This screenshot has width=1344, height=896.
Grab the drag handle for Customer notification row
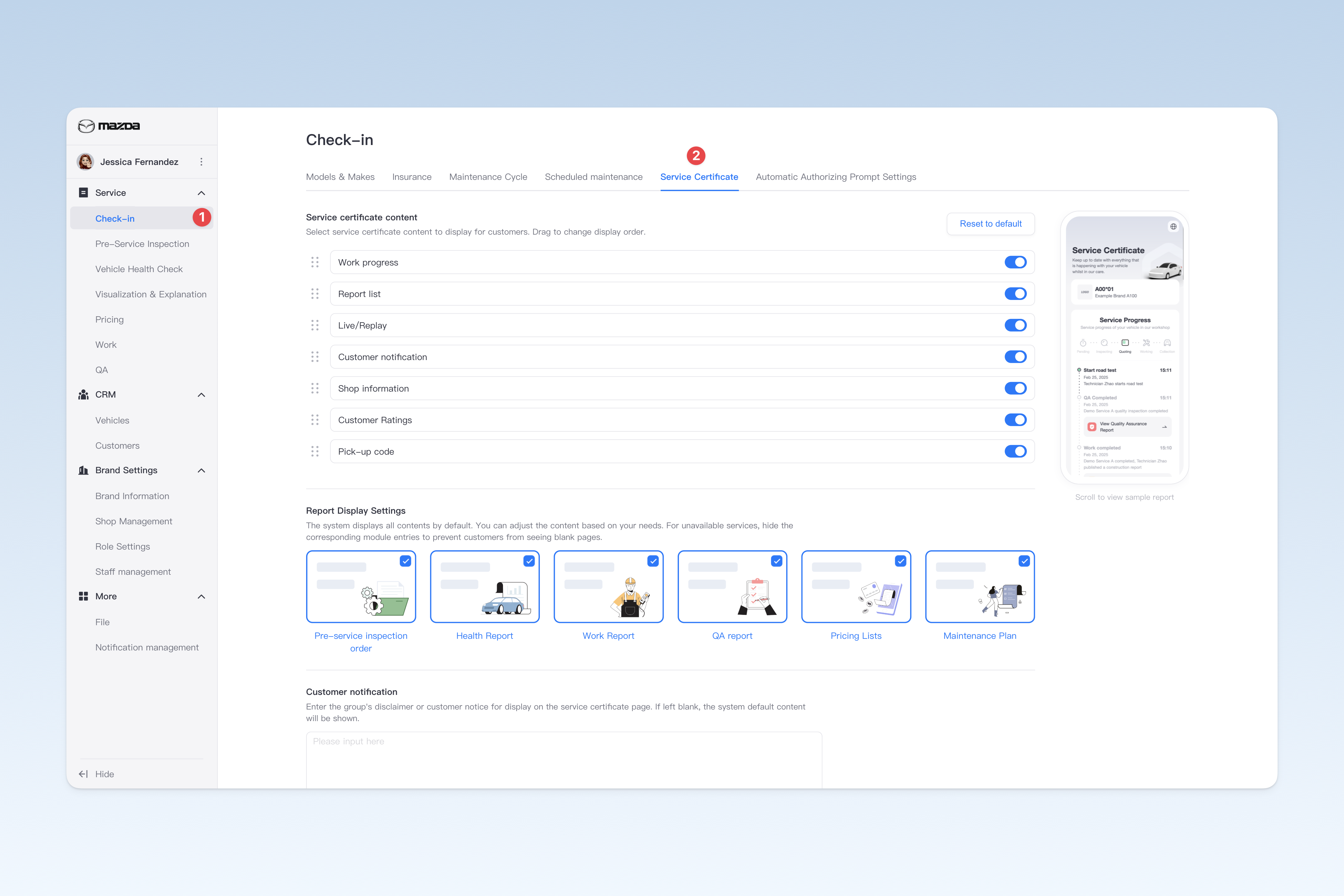[x=315, y=356]
